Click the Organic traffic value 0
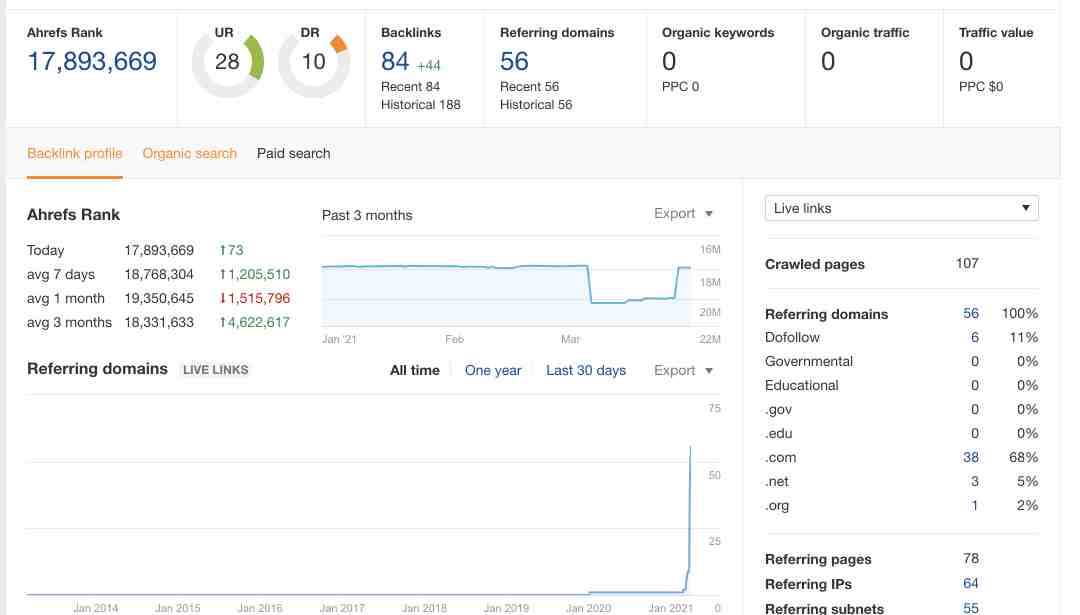The height and width of the screenshot is (615, 1080). tap(828, 61)
